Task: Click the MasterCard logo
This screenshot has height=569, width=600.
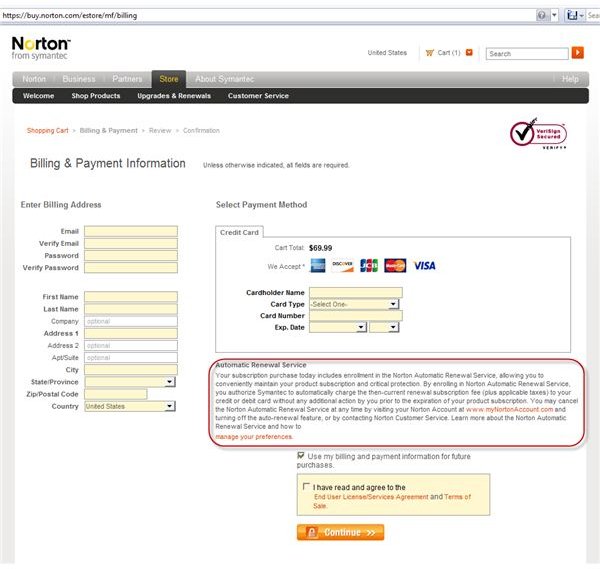Action: pyautogui.click(x=395, y=266)
